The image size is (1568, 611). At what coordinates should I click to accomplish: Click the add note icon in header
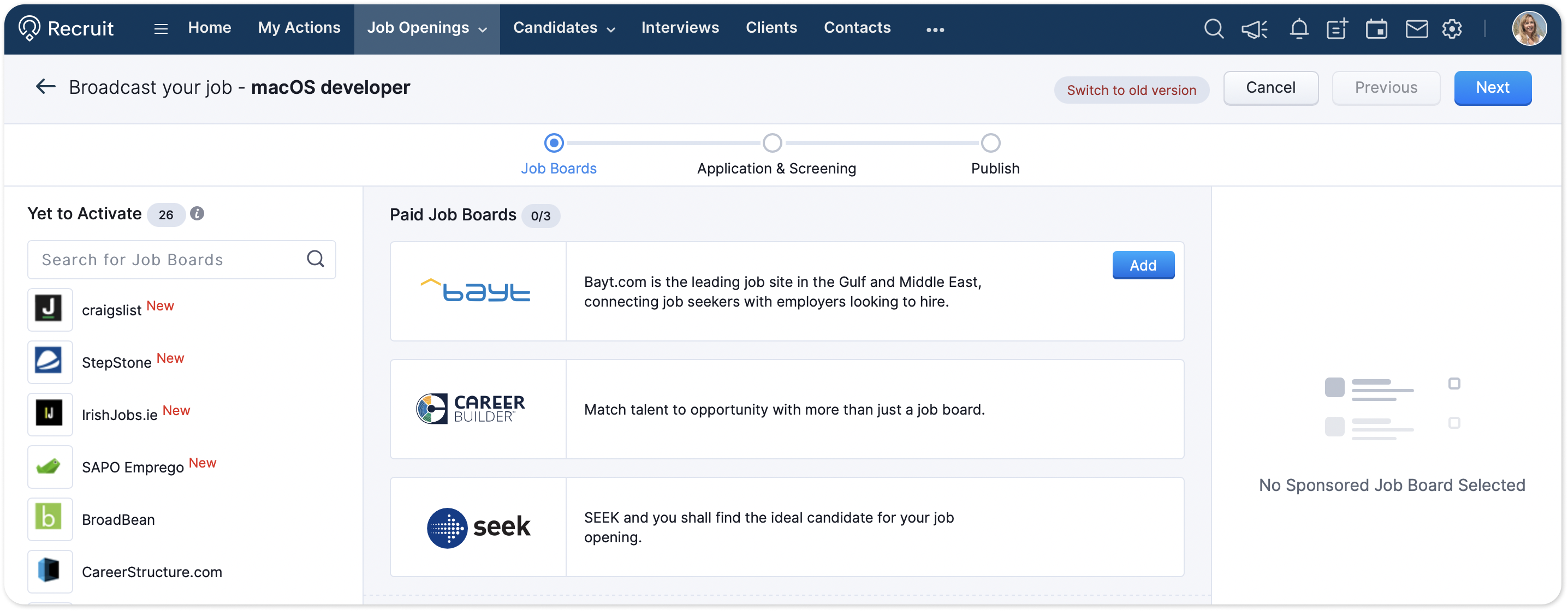1337,28
